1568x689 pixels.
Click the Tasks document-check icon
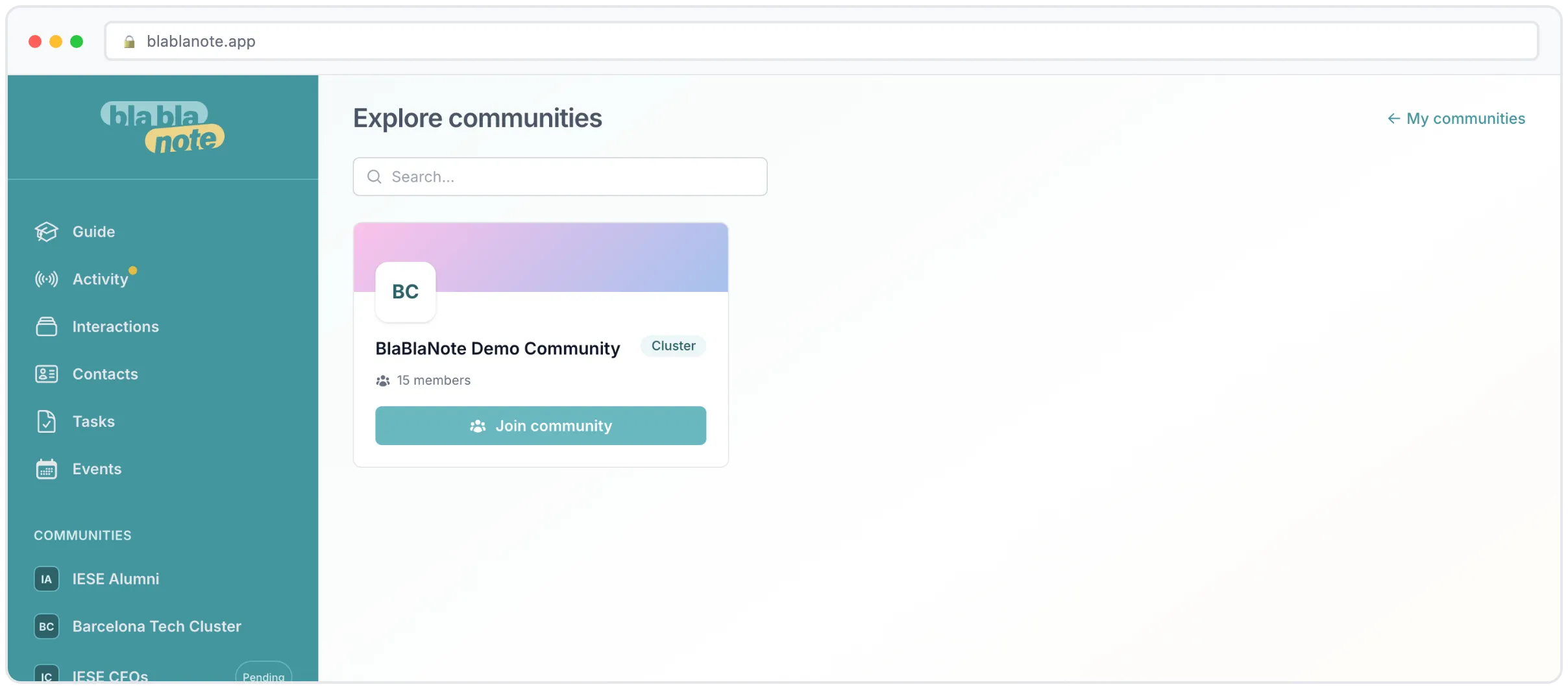[46, 421]
